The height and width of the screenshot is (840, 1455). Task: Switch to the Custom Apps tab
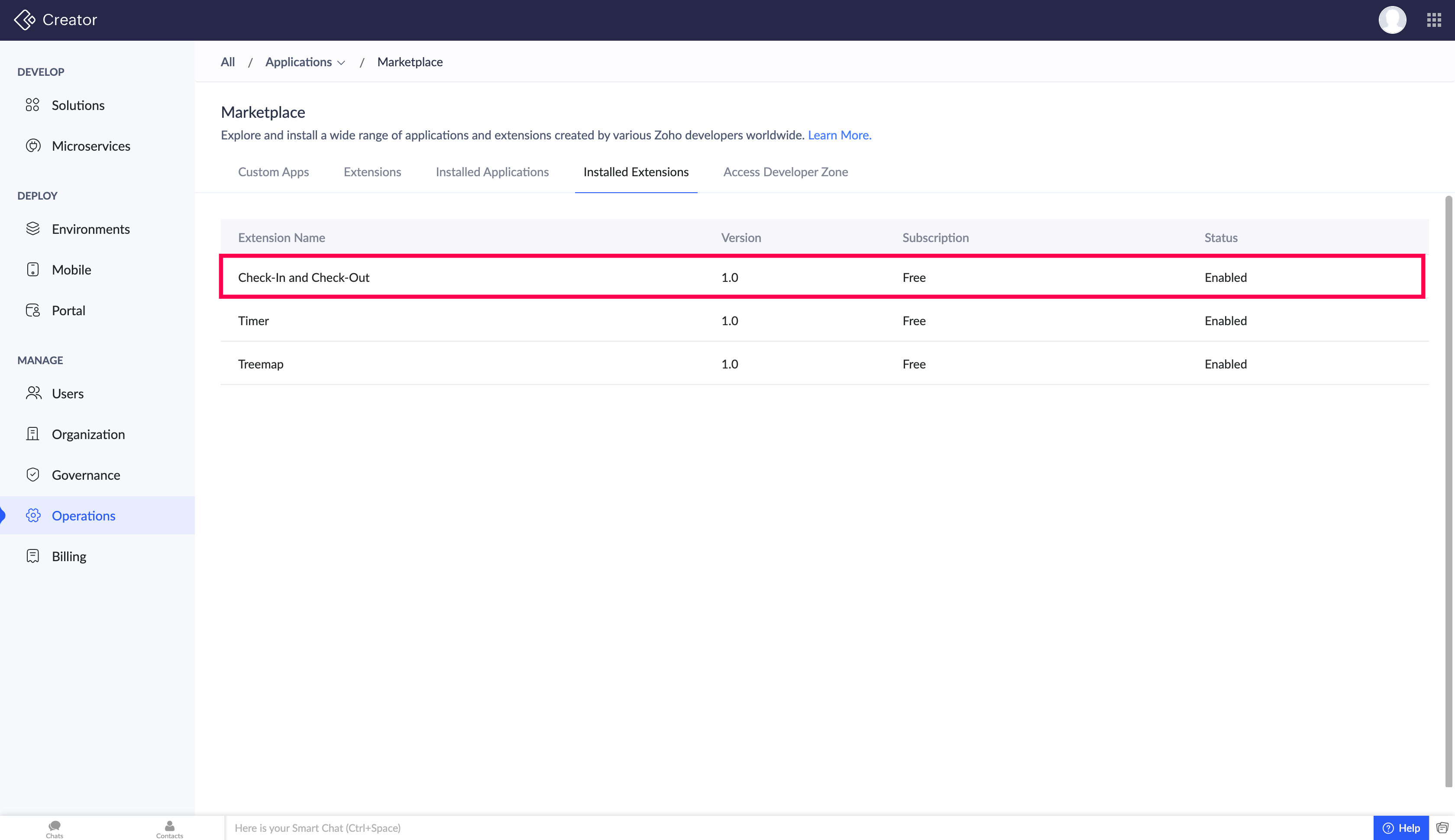[273, 172]
